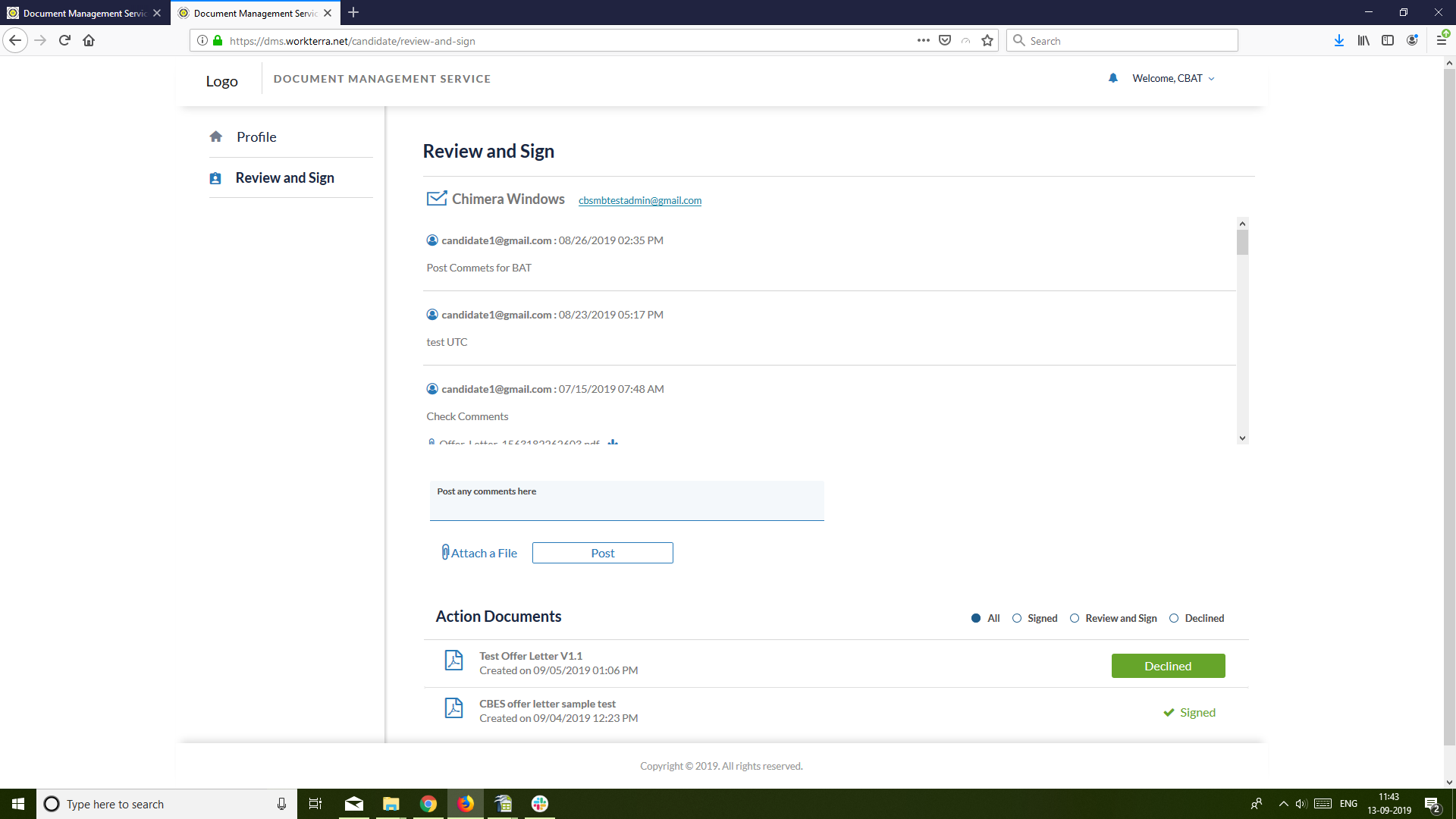Click the paperclip Attach a File icon

tap(445, 553)
